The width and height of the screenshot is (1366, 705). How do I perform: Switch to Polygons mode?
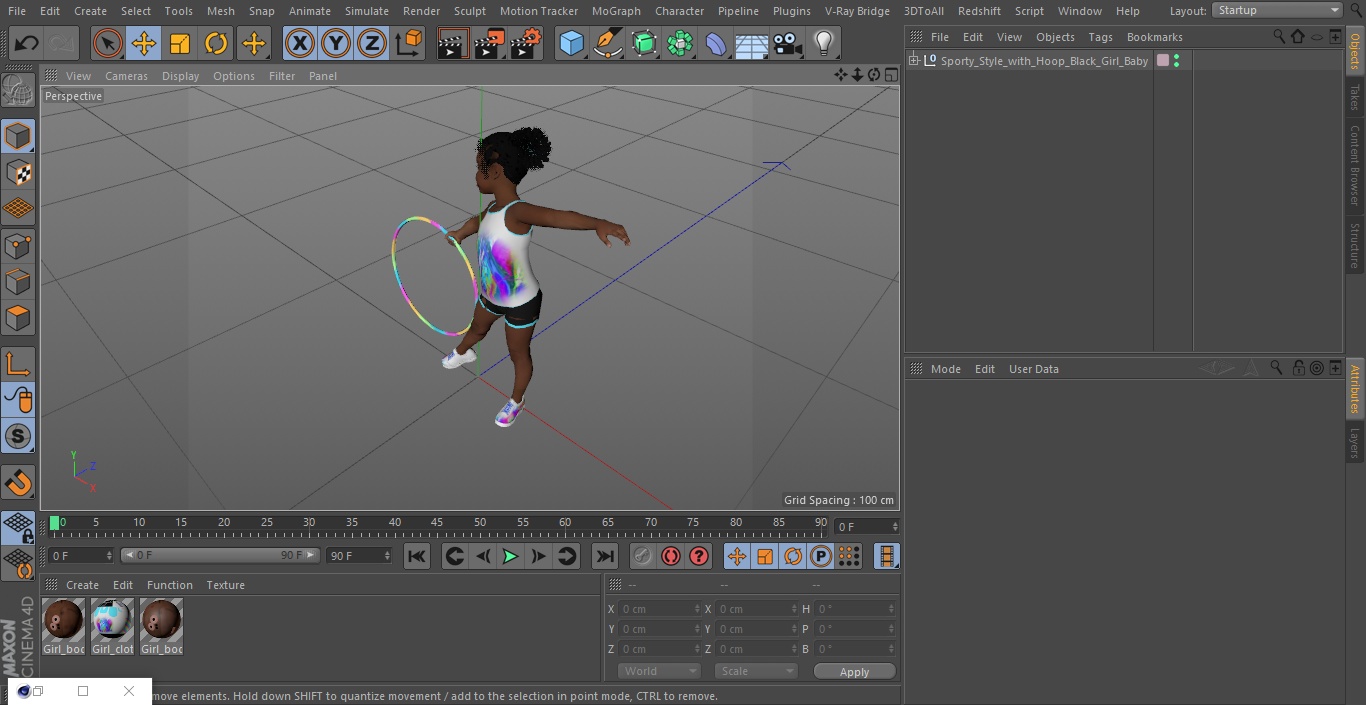tap(19, 318)
